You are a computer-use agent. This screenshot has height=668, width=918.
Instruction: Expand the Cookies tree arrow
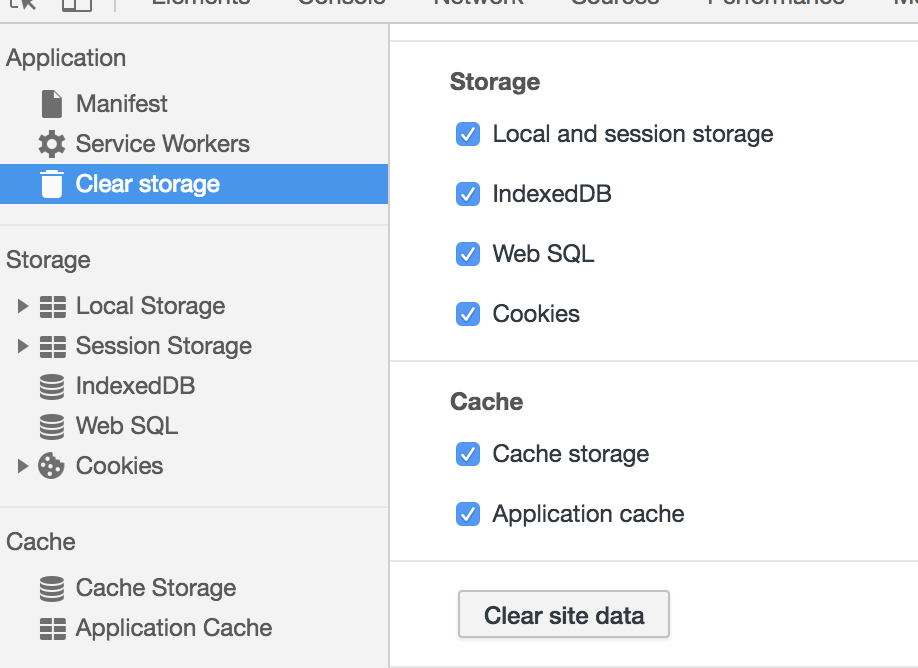coord(23,466)
